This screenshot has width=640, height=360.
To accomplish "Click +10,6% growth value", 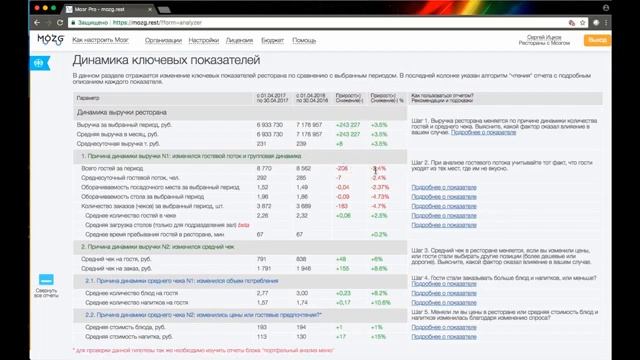I will [x=380, y=302].
